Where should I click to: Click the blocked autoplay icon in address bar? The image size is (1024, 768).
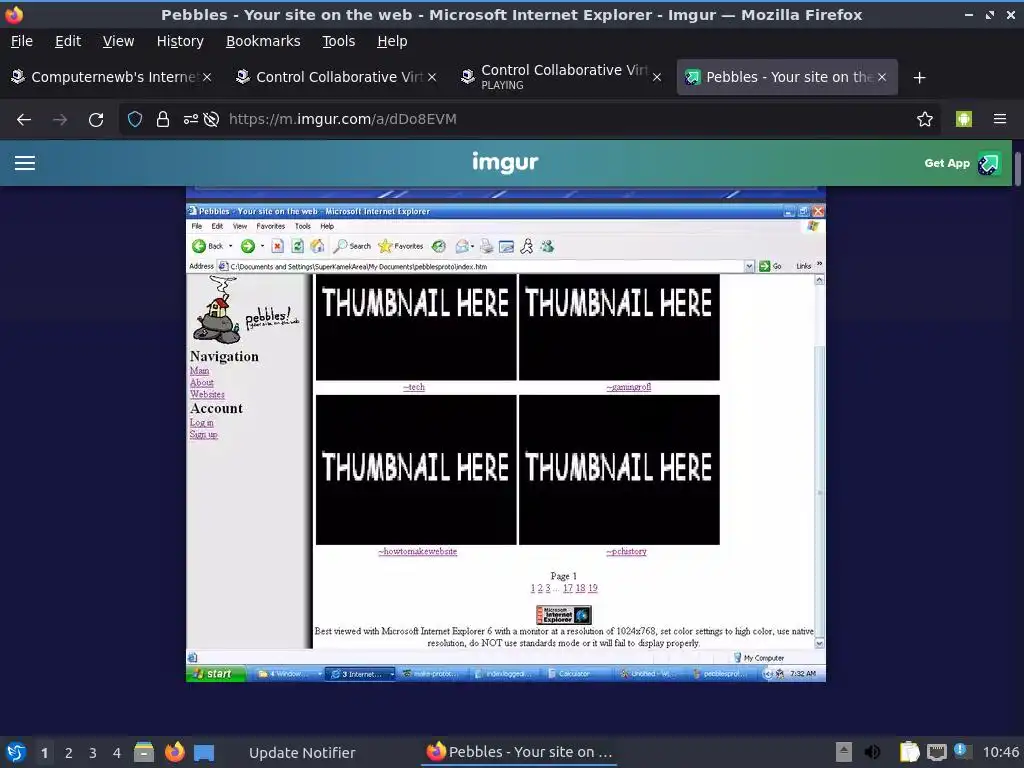[x=211, y=119]
